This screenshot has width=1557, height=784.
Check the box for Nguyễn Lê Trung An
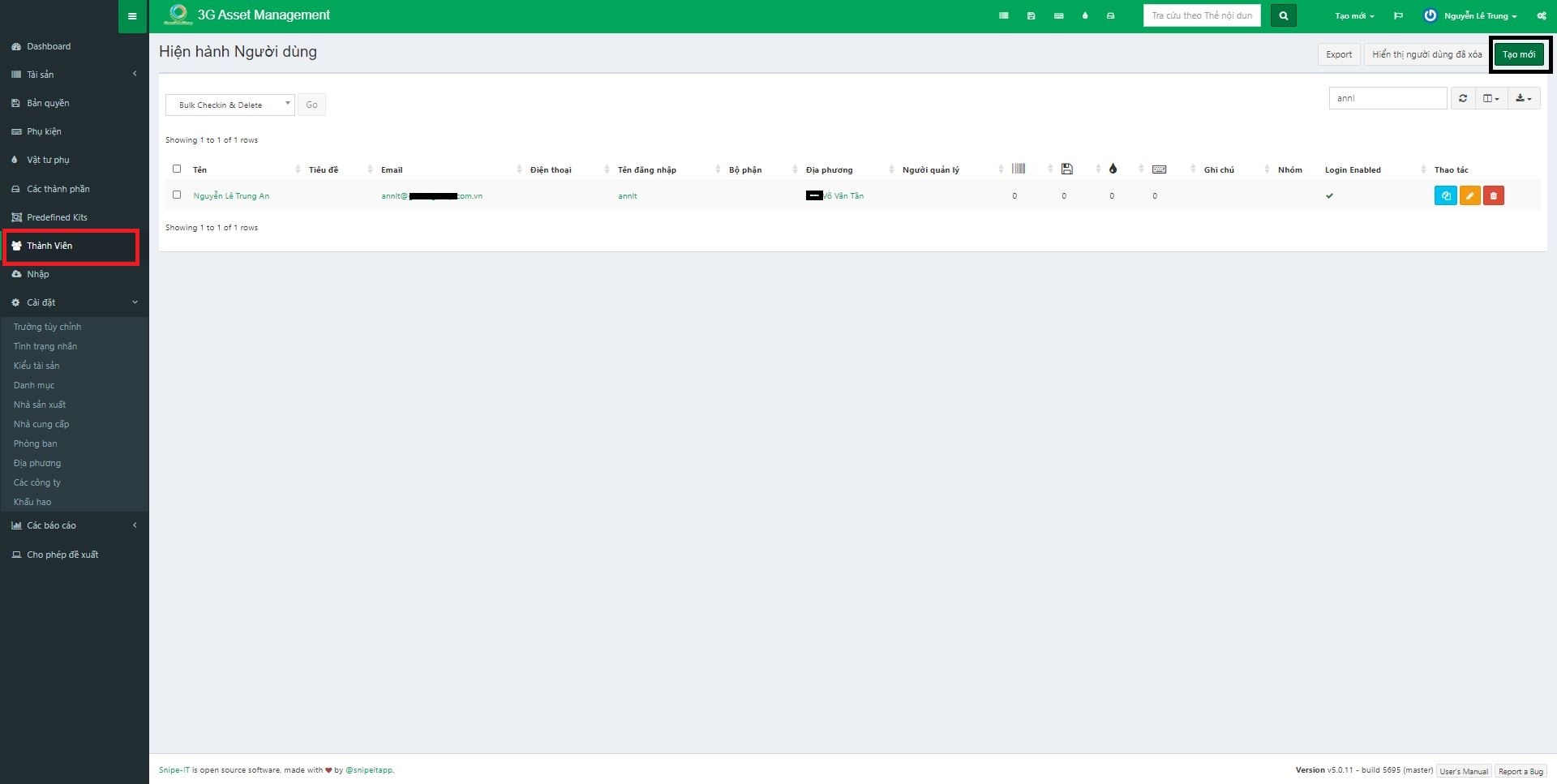coord(177,195)
